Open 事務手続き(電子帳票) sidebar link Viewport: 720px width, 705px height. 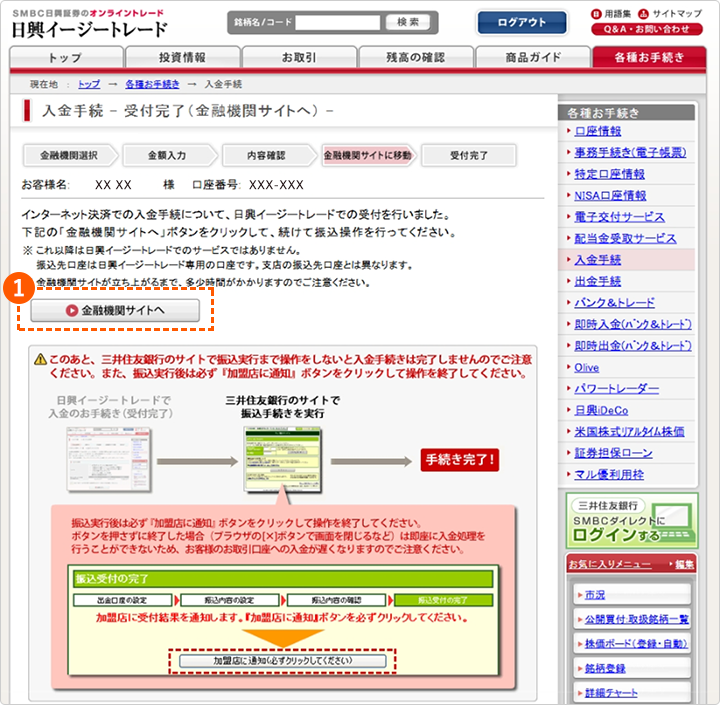pyautogui.click(x=630, y=152)
